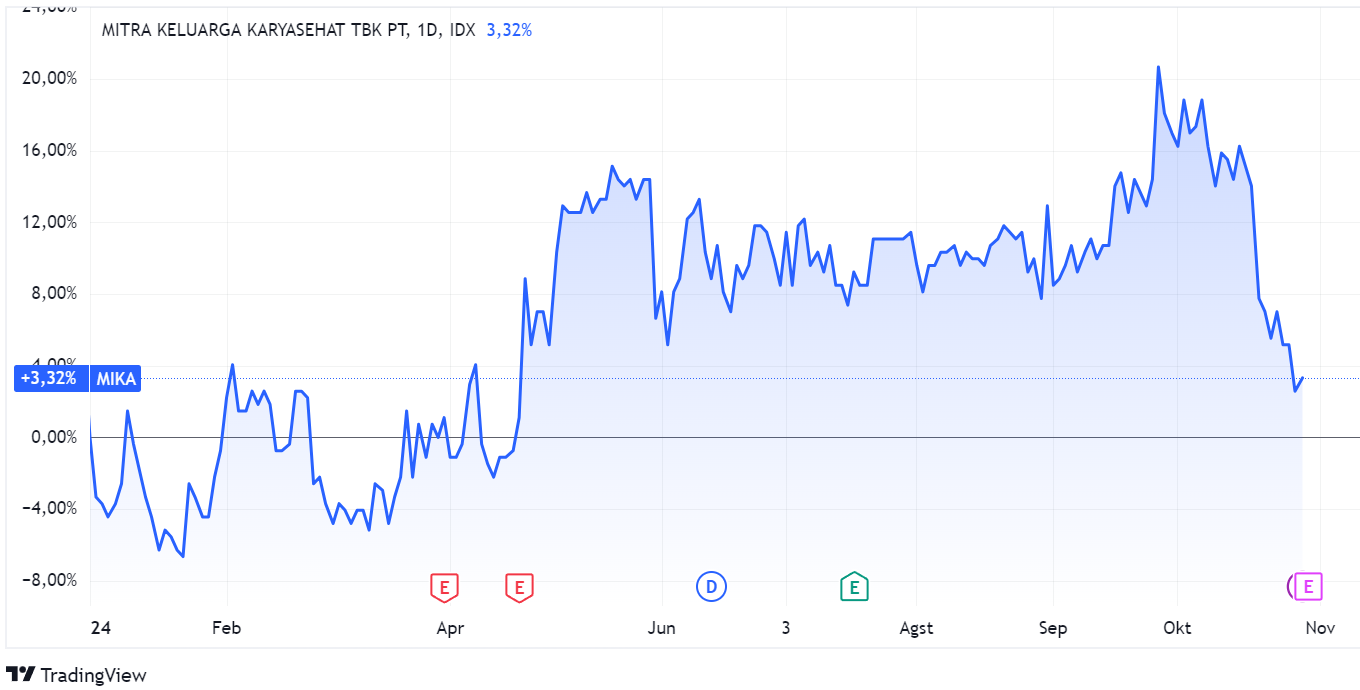Viewport: 1360px width, 690px height.
Task: Click the red earnings marker right of Apr
Action: pos(519,587)
